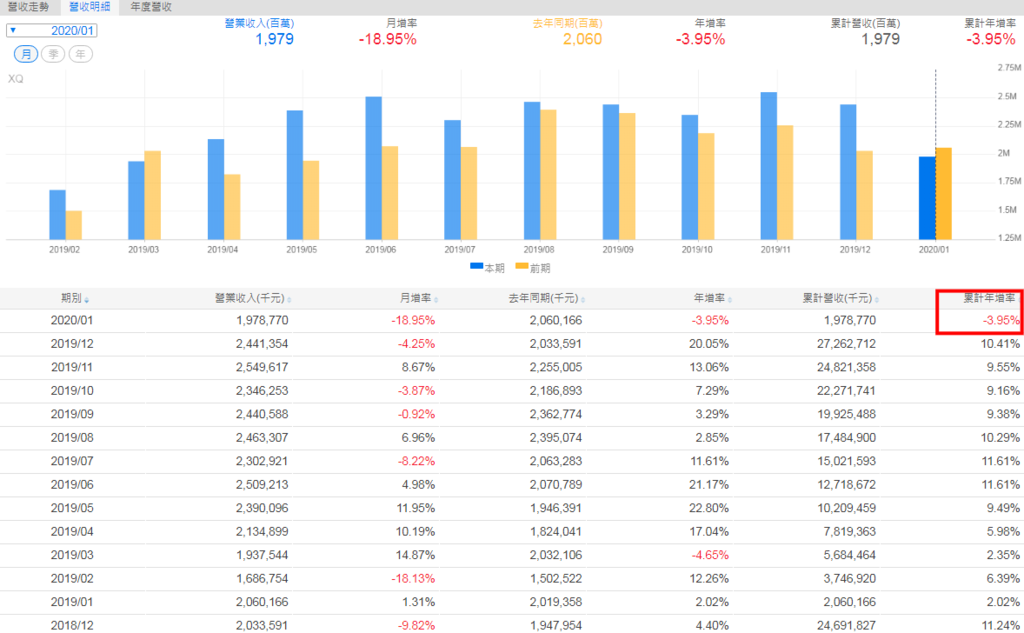1024x633 pixels.
Task: Select the 2019/07 row period cell
Action: pos(72,462)
